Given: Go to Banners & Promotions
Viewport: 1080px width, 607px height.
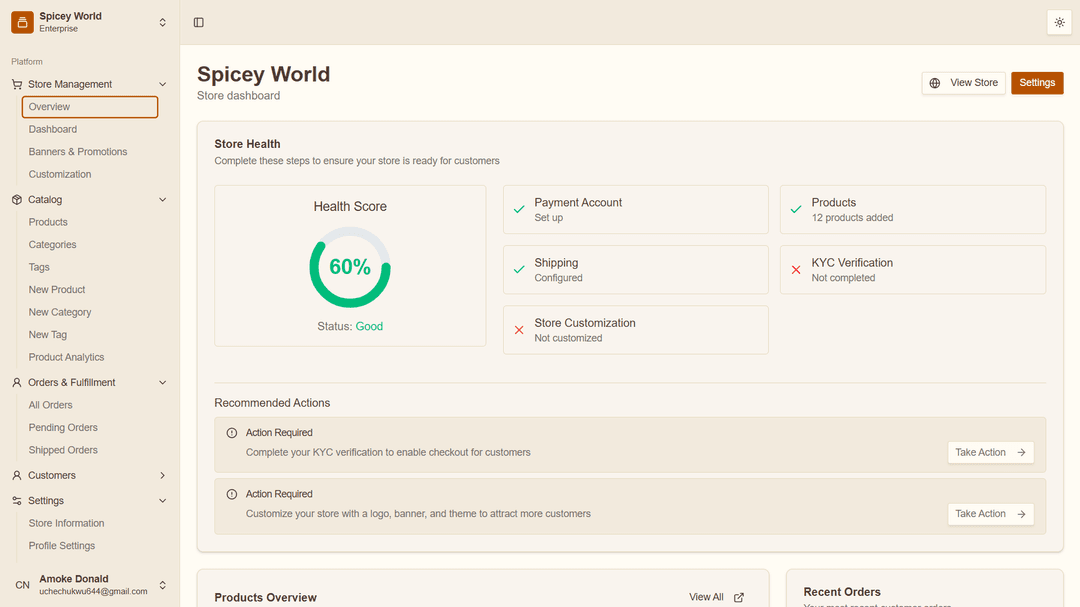Looking at the screenshot, I should [78, 152].
